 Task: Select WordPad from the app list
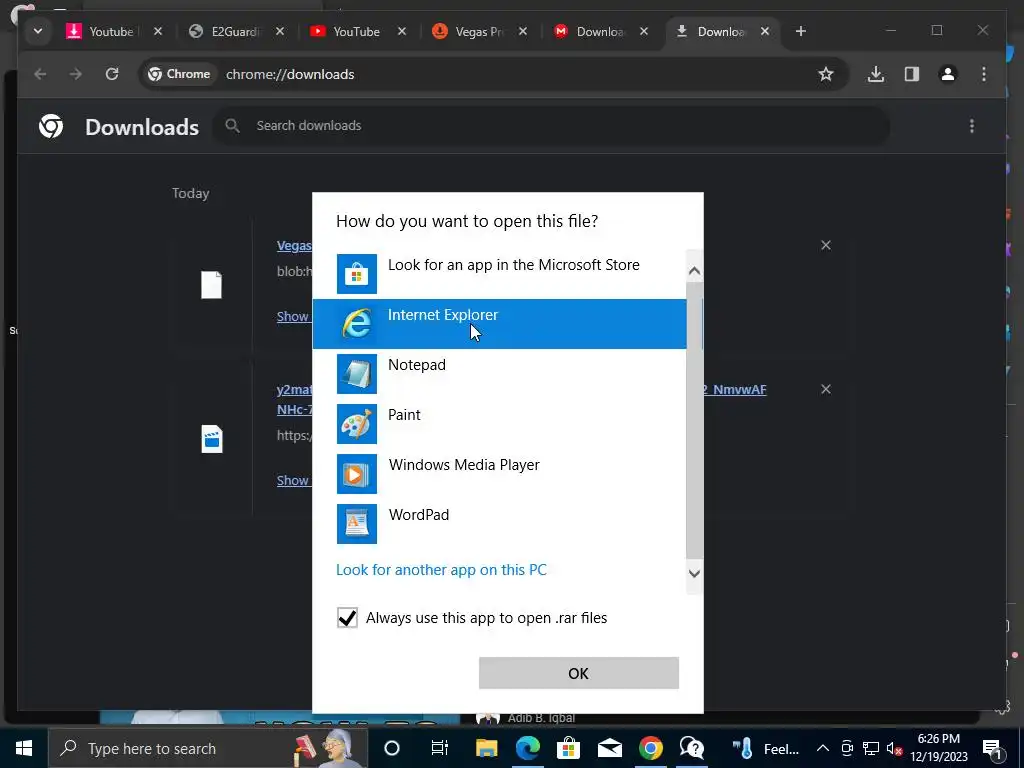pyautogui.click(x=500, y=524)
